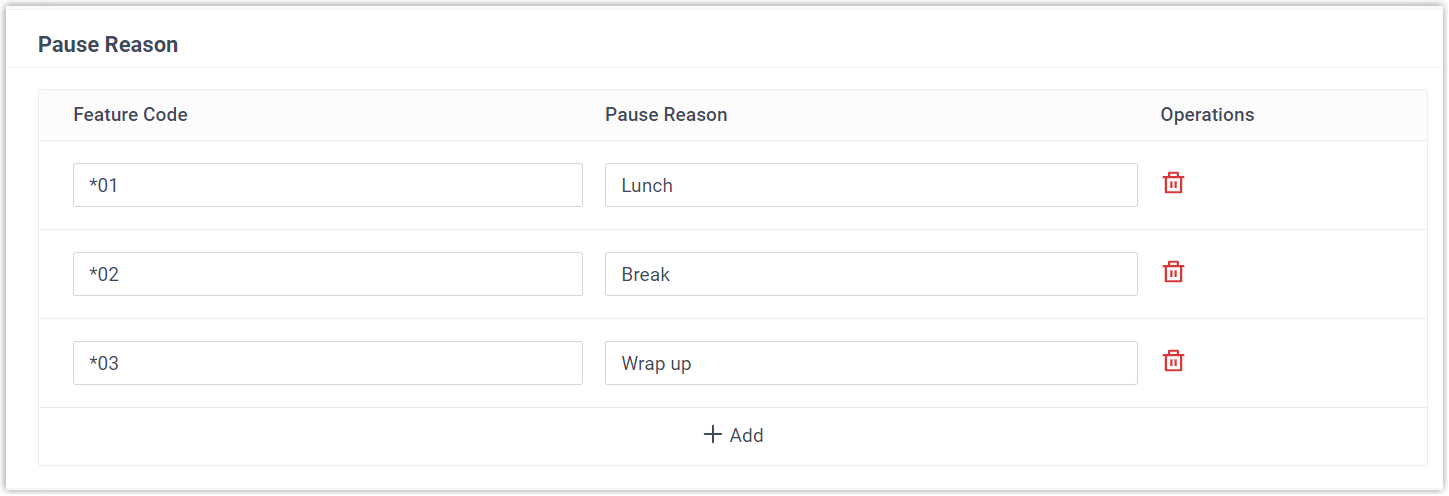The image size is (1449, 496).
Task: Click the Operations column header
Action: point(1207,114)
